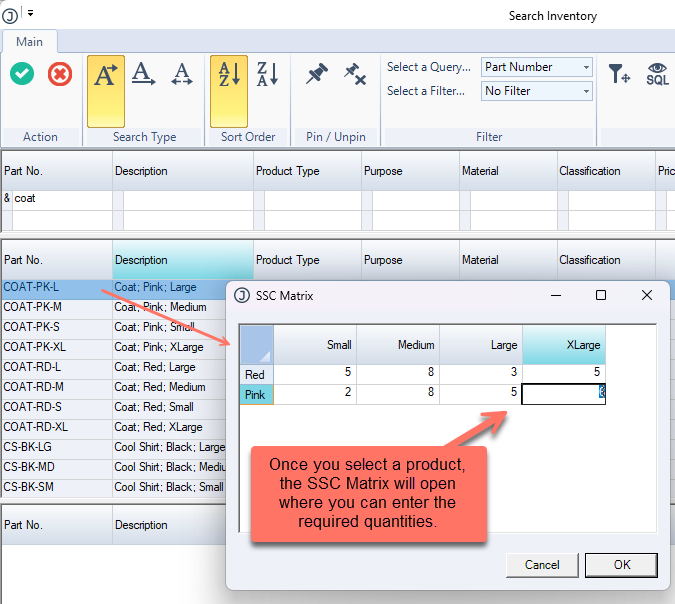This screenshot has height=604, width=675.
Task: Click the results grid Part No. column header
Action: click(x=57, y=260)
